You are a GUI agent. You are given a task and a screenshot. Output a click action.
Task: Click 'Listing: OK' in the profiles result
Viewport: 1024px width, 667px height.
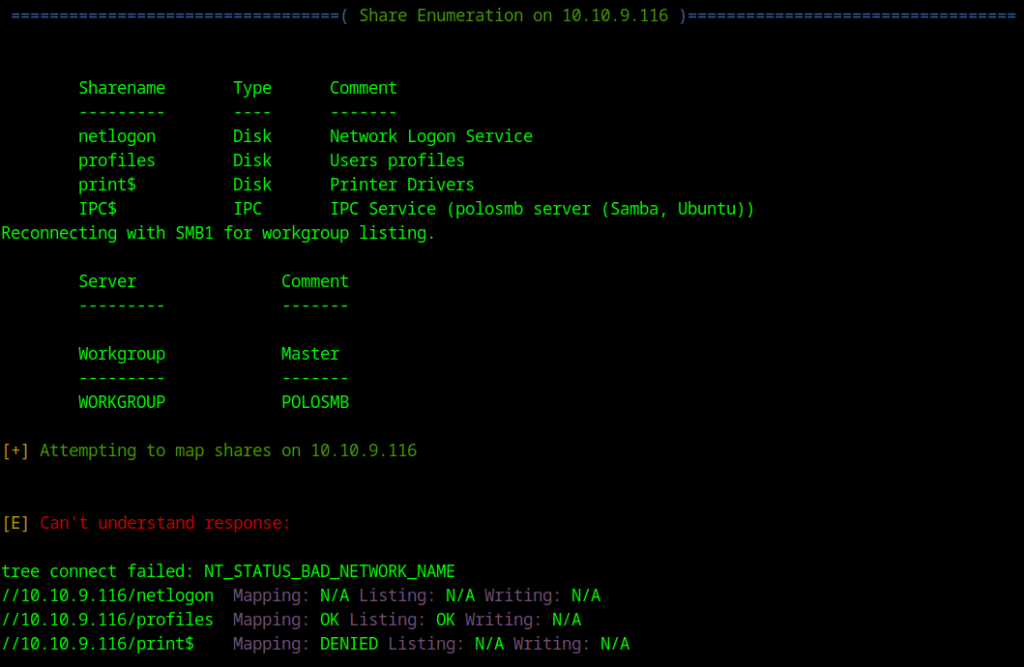click(402, 620)
